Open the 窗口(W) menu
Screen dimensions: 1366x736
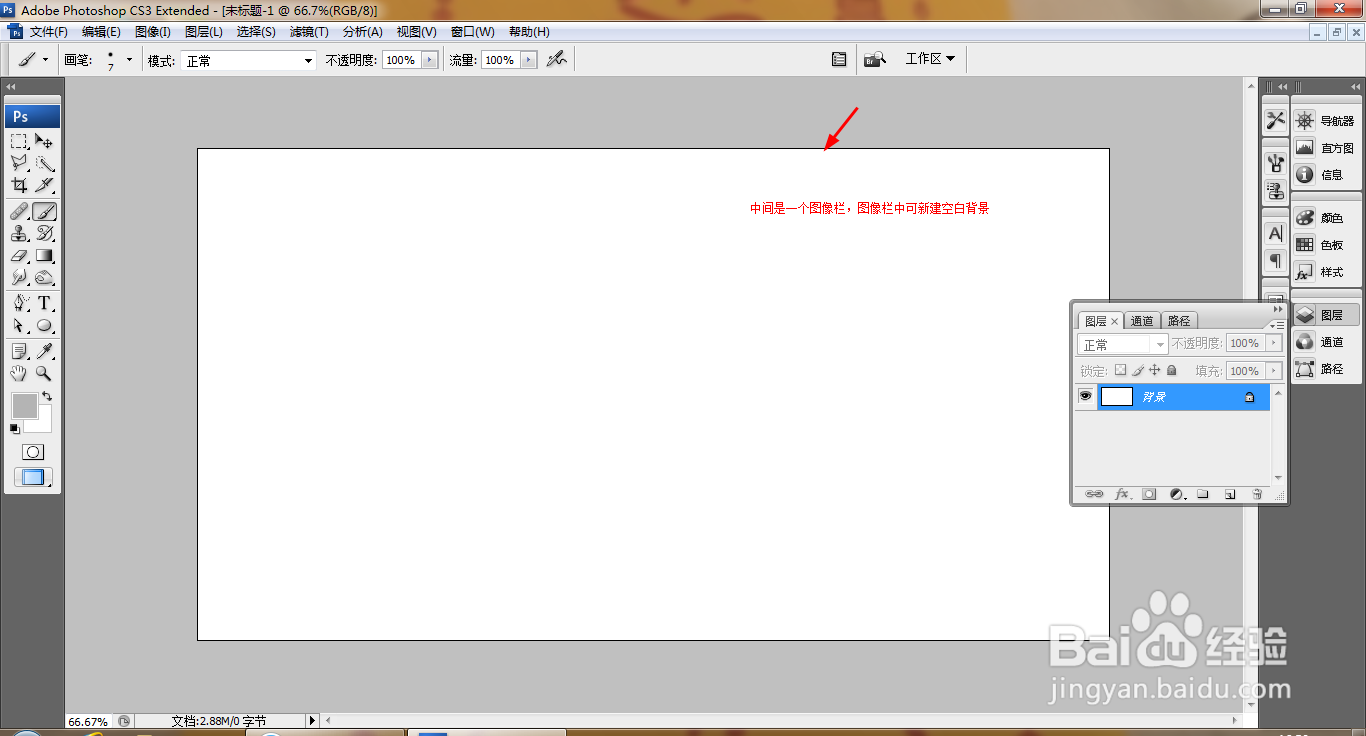[x=472, y=32]
